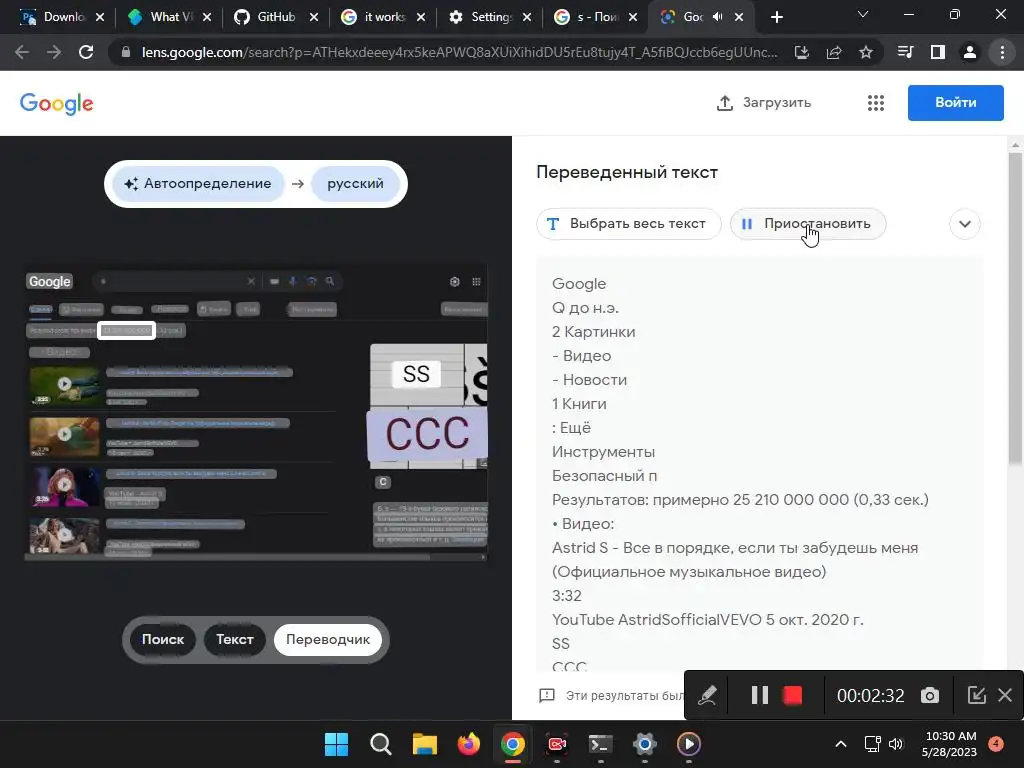
Task: Click the feedback icon near Эти результаты
Action: click(x=547, y=696)
